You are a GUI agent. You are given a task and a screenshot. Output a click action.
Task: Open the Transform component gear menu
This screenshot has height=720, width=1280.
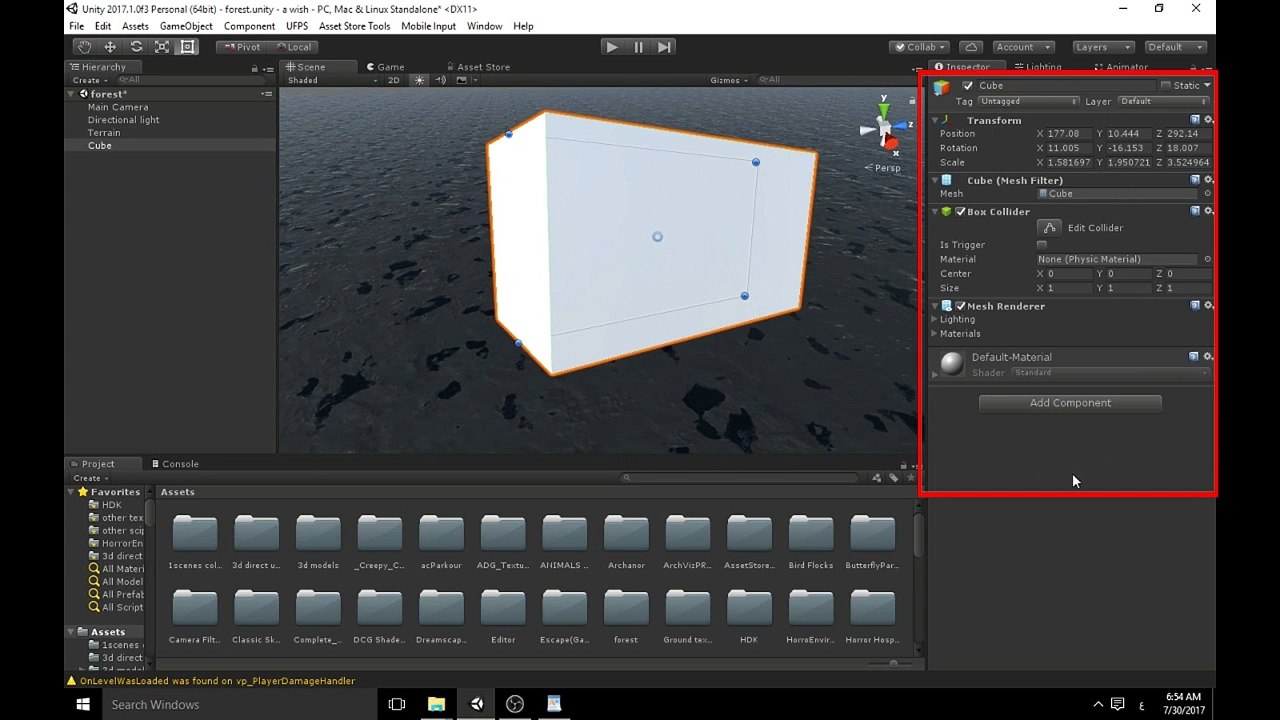[x=1208, y=120]
